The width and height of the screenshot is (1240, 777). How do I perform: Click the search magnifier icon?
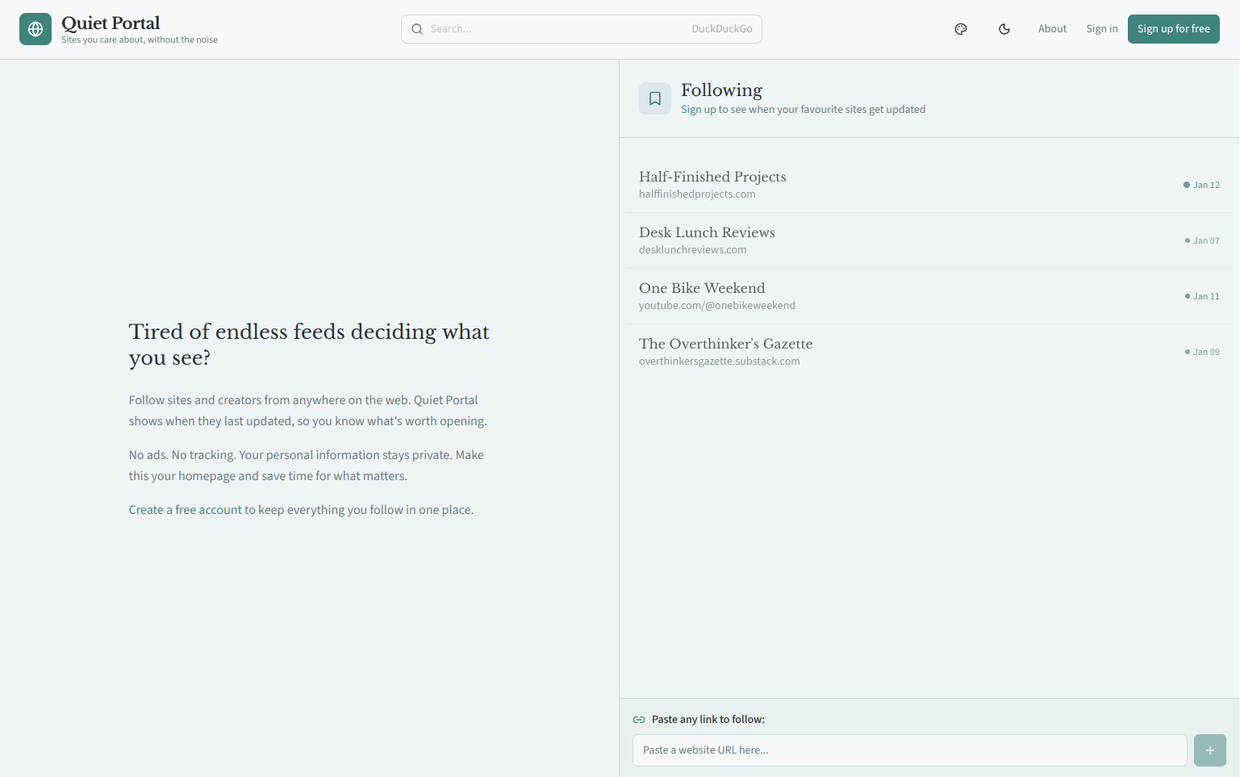pos(417,29)
